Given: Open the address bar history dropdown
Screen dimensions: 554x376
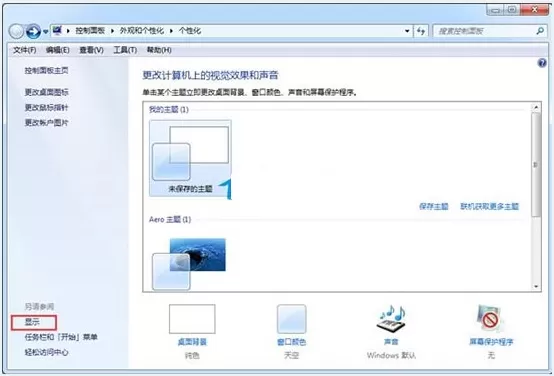Looking at the screenshot, I should click(x=407, y=31).
